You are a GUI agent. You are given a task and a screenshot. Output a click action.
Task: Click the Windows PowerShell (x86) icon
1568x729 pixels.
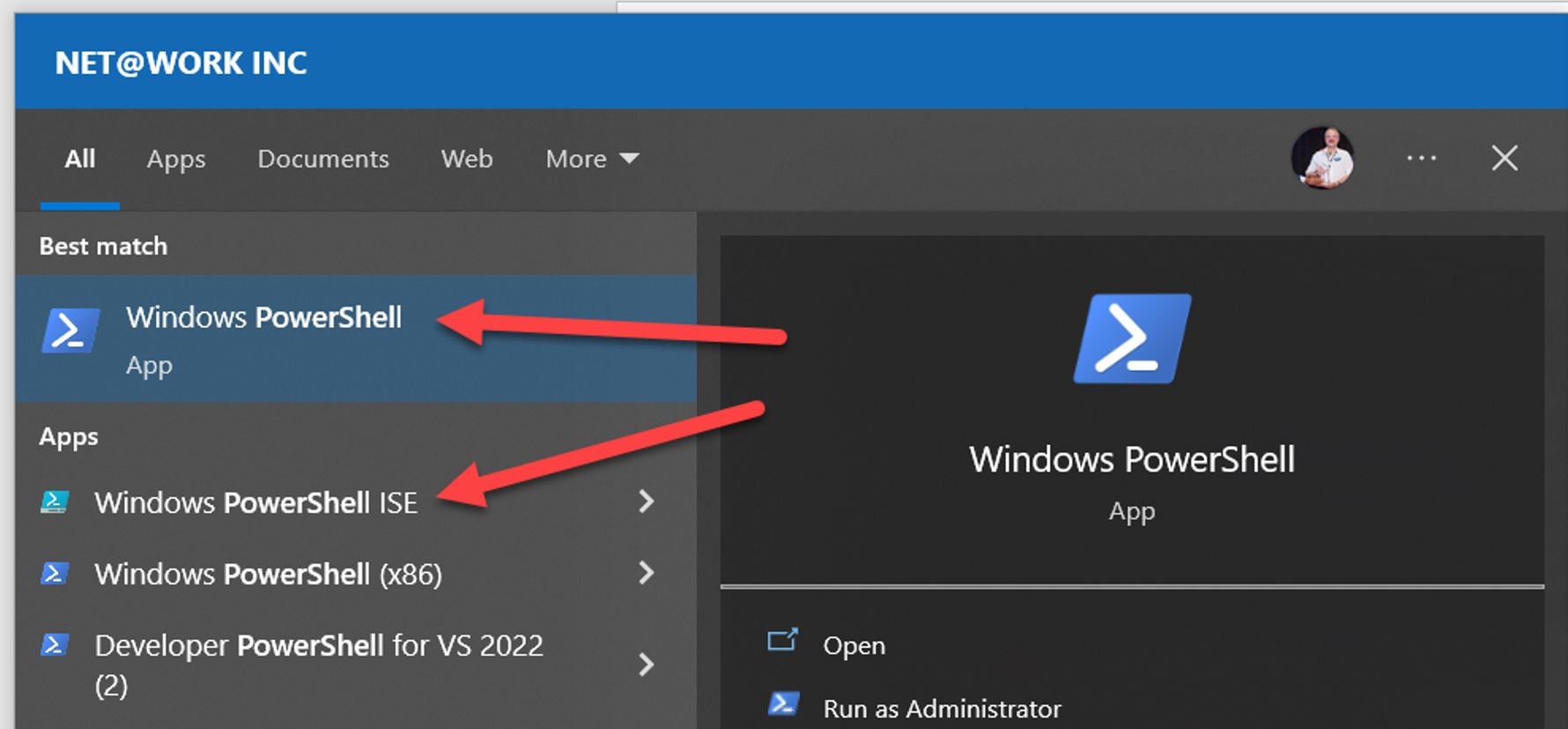pos(55,574)
